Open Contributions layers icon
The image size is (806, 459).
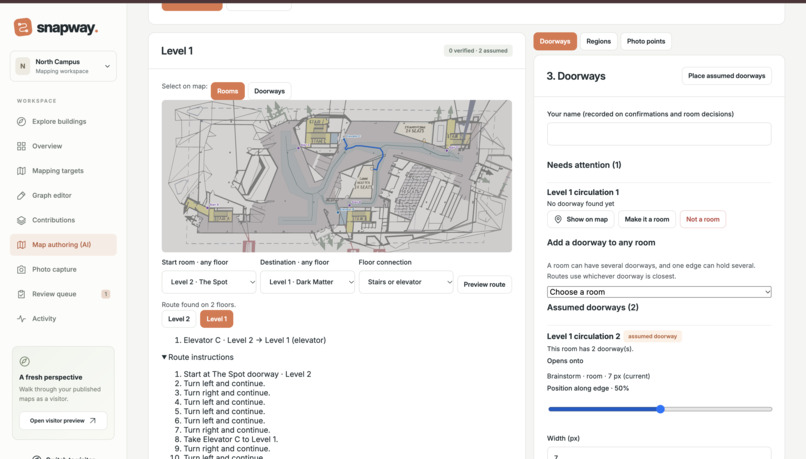21,220
